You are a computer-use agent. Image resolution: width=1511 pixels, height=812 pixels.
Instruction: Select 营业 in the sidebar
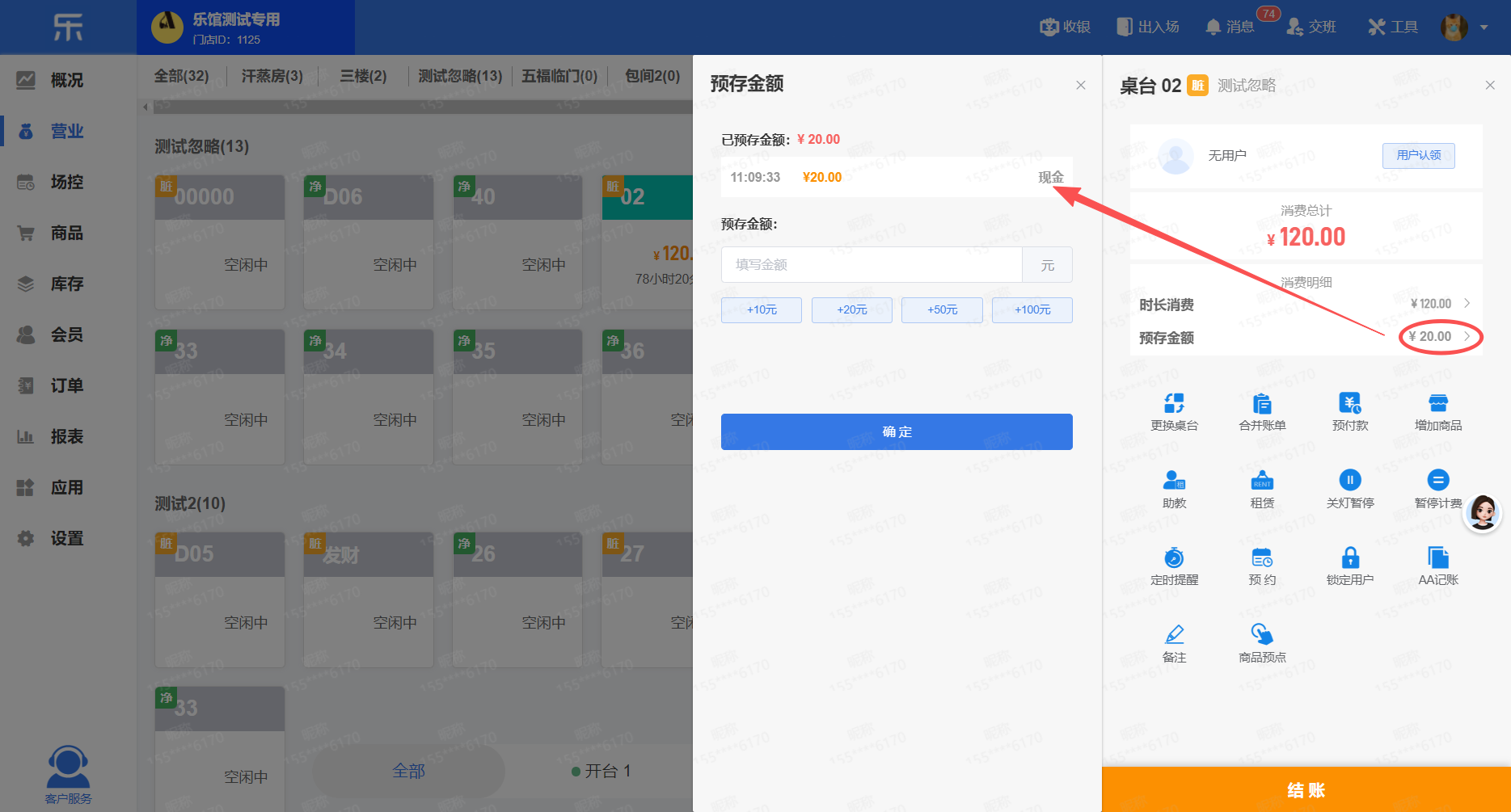(x=68, y=131)
